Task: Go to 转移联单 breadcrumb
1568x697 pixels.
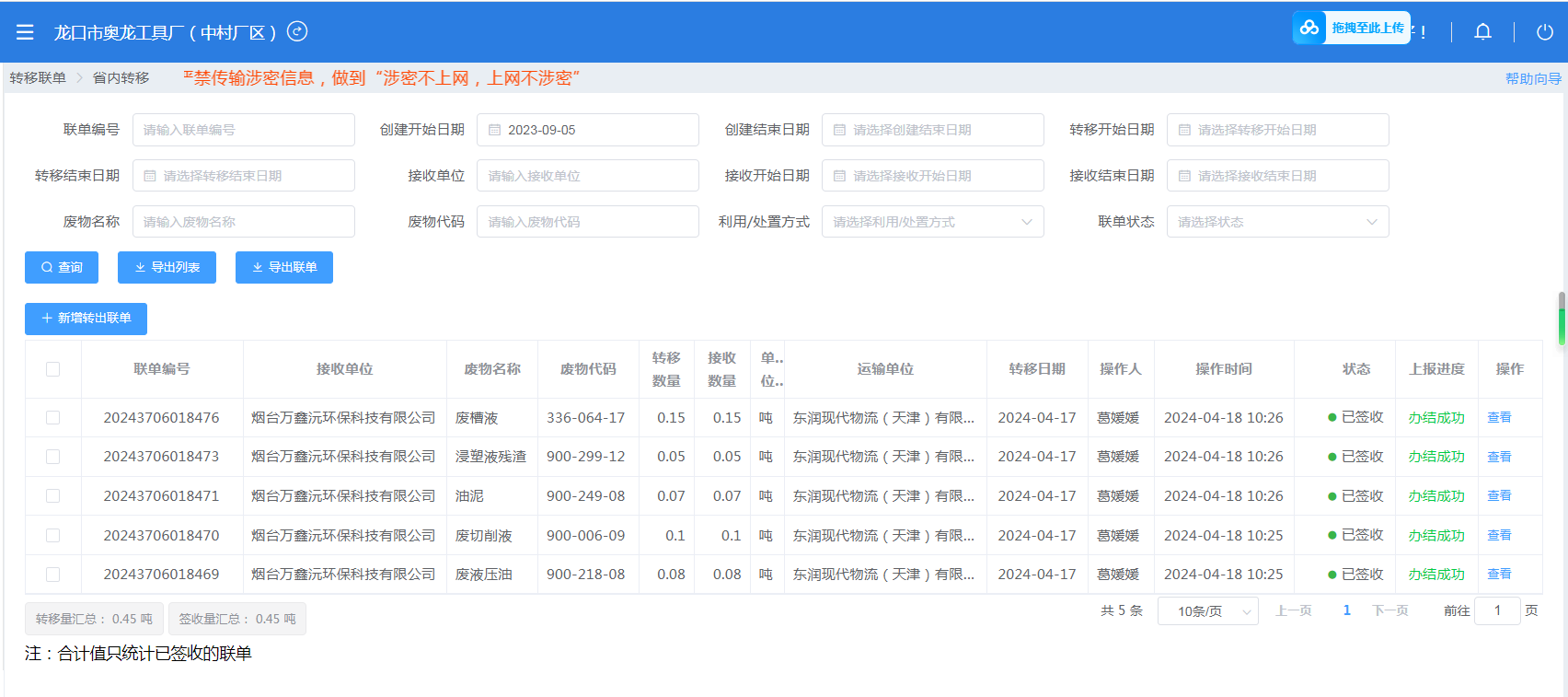Action: click(x=38, y=78)
